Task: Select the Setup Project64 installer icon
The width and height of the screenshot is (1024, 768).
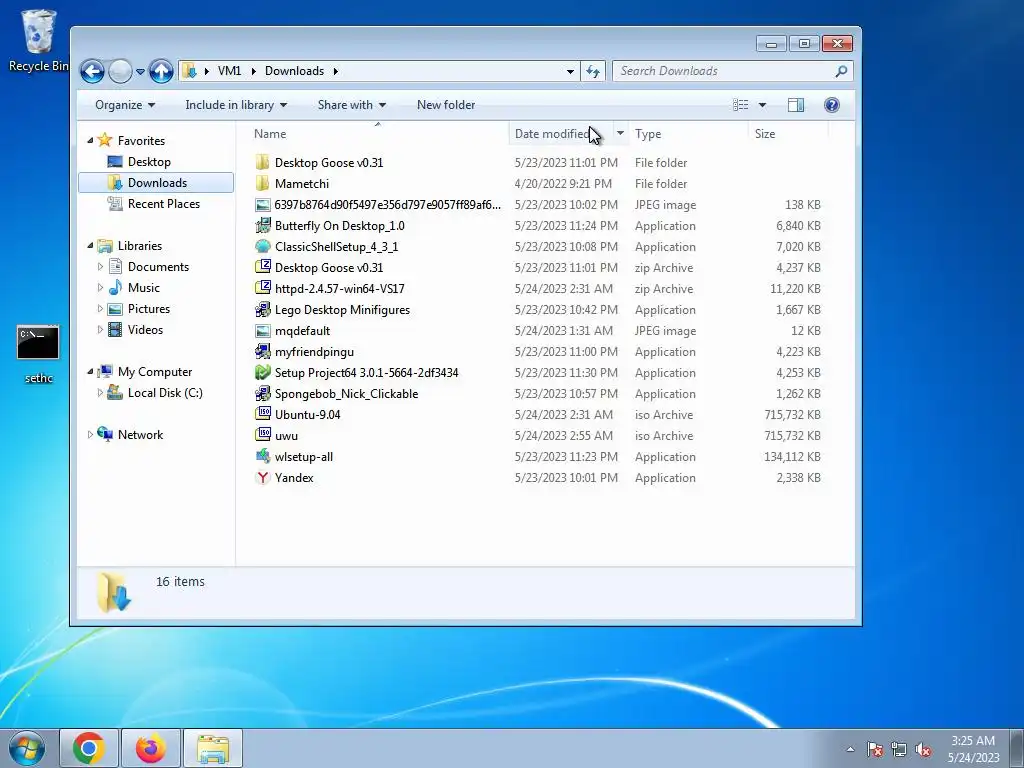Action: point(263,373)
